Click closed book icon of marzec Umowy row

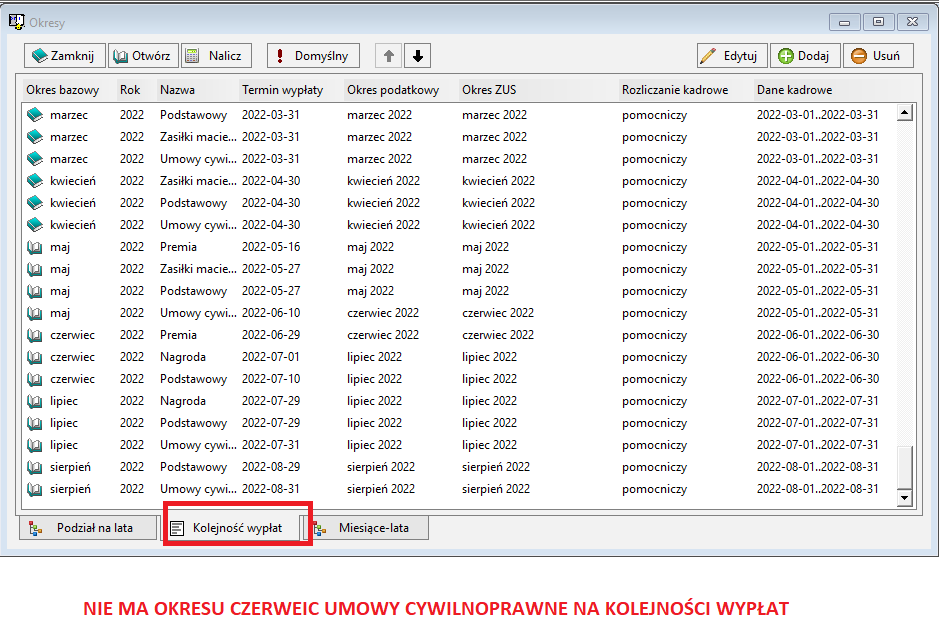point(35,159)
